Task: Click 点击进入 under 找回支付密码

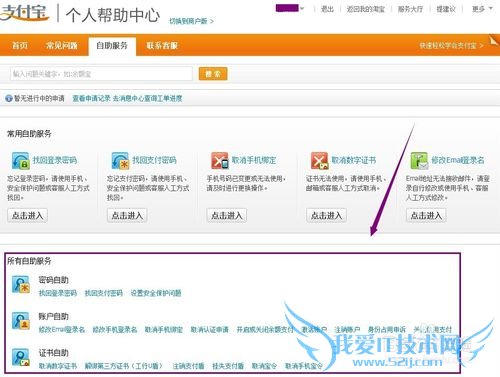Action: [127, 215]
